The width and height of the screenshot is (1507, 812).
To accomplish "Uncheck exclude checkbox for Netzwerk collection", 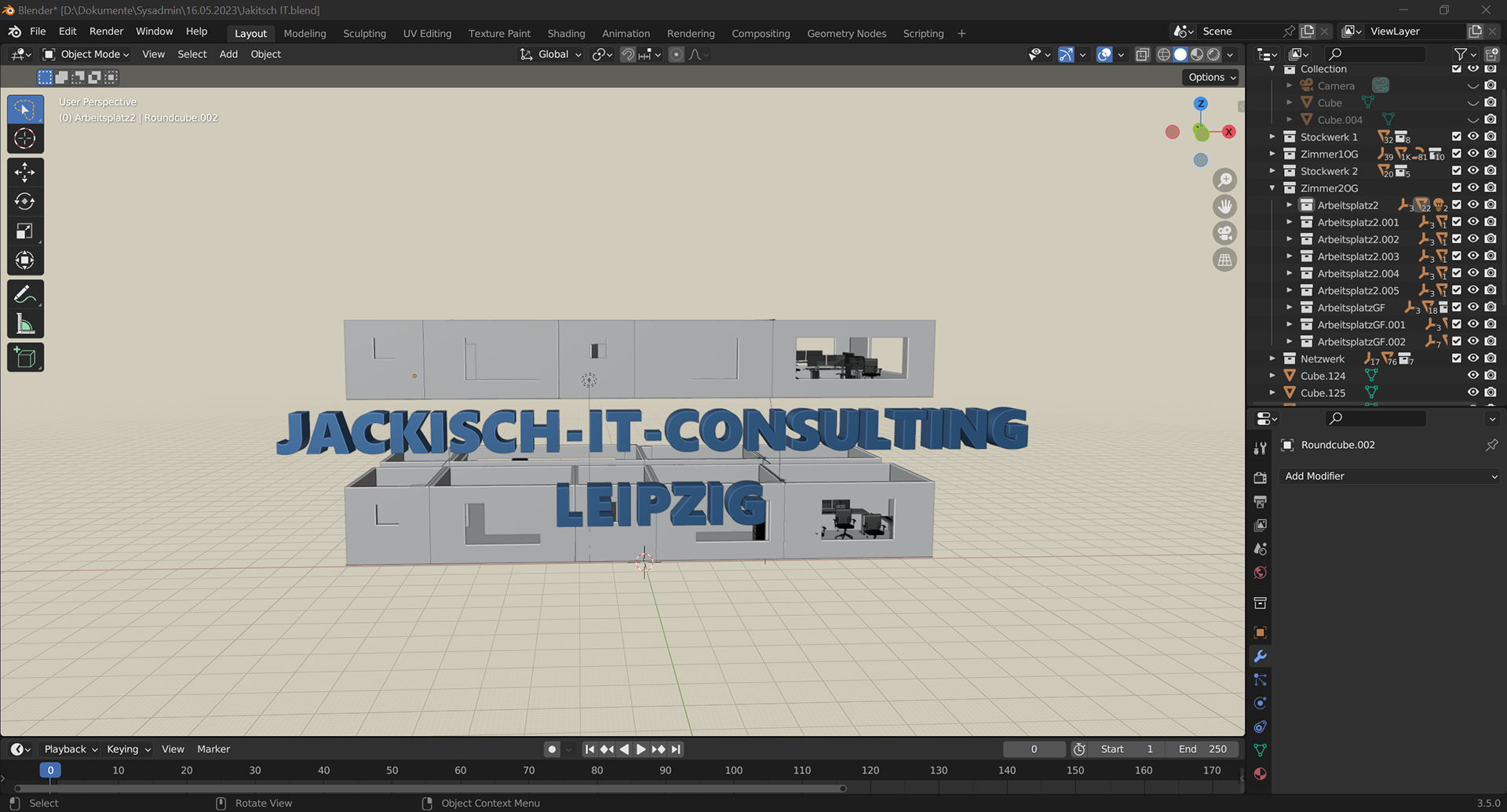I will 1457,359.
